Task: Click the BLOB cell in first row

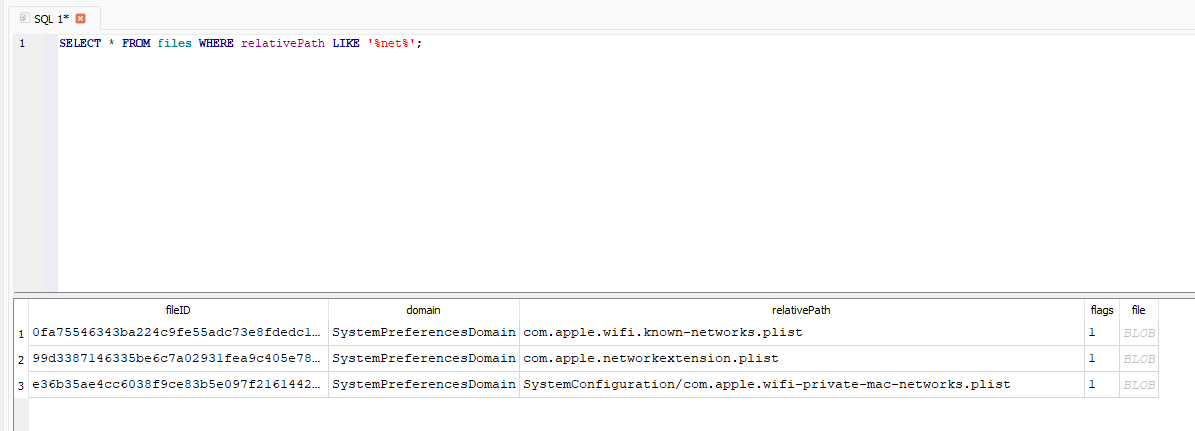Action: click(x=1139, y=332)
